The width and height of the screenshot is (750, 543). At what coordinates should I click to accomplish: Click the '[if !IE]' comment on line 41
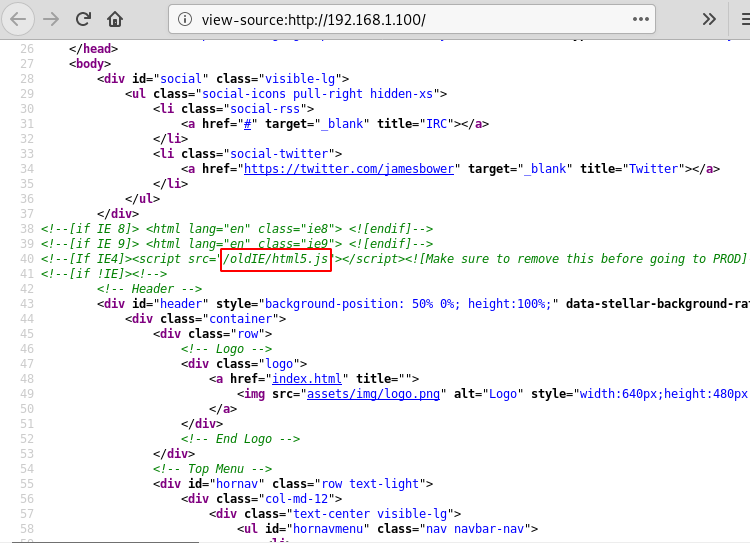pyautogui.click(x=104, y=274)
